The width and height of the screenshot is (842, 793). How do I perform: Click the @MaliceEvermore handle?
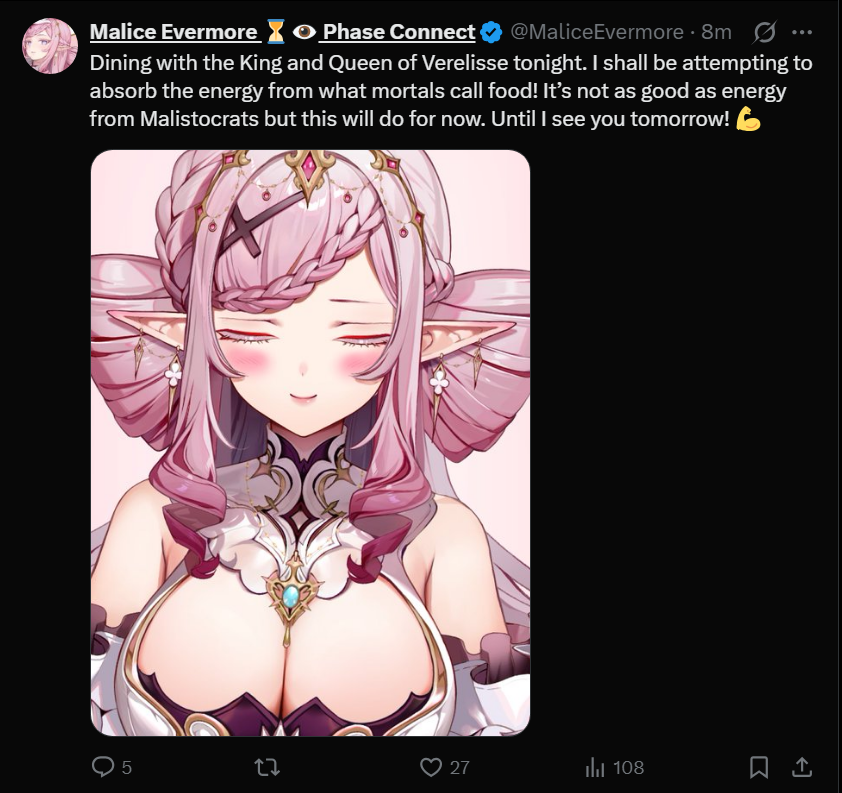(597, 32)
